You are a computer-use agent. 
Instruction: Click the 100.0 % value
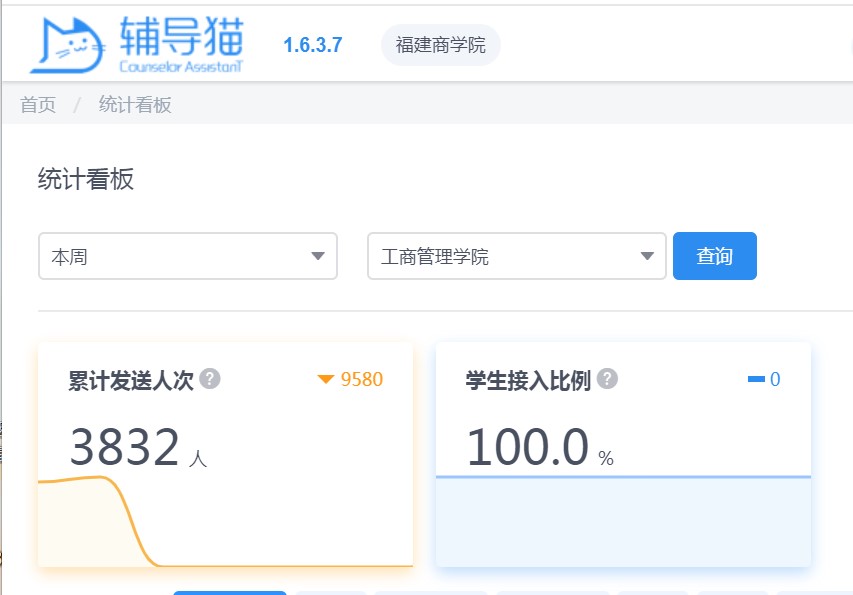pyautogui.click(x=539, y=448)
